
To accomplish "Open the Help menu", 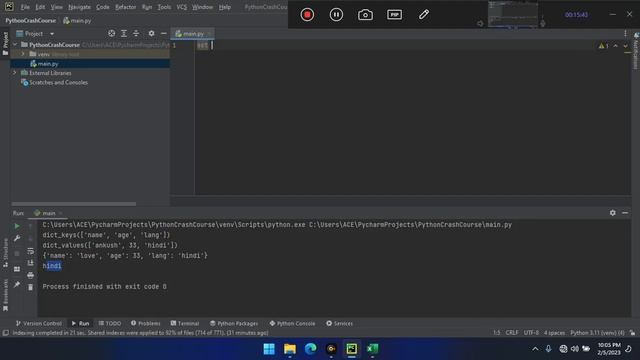I will pyautogui.click(x=224, y=7).
